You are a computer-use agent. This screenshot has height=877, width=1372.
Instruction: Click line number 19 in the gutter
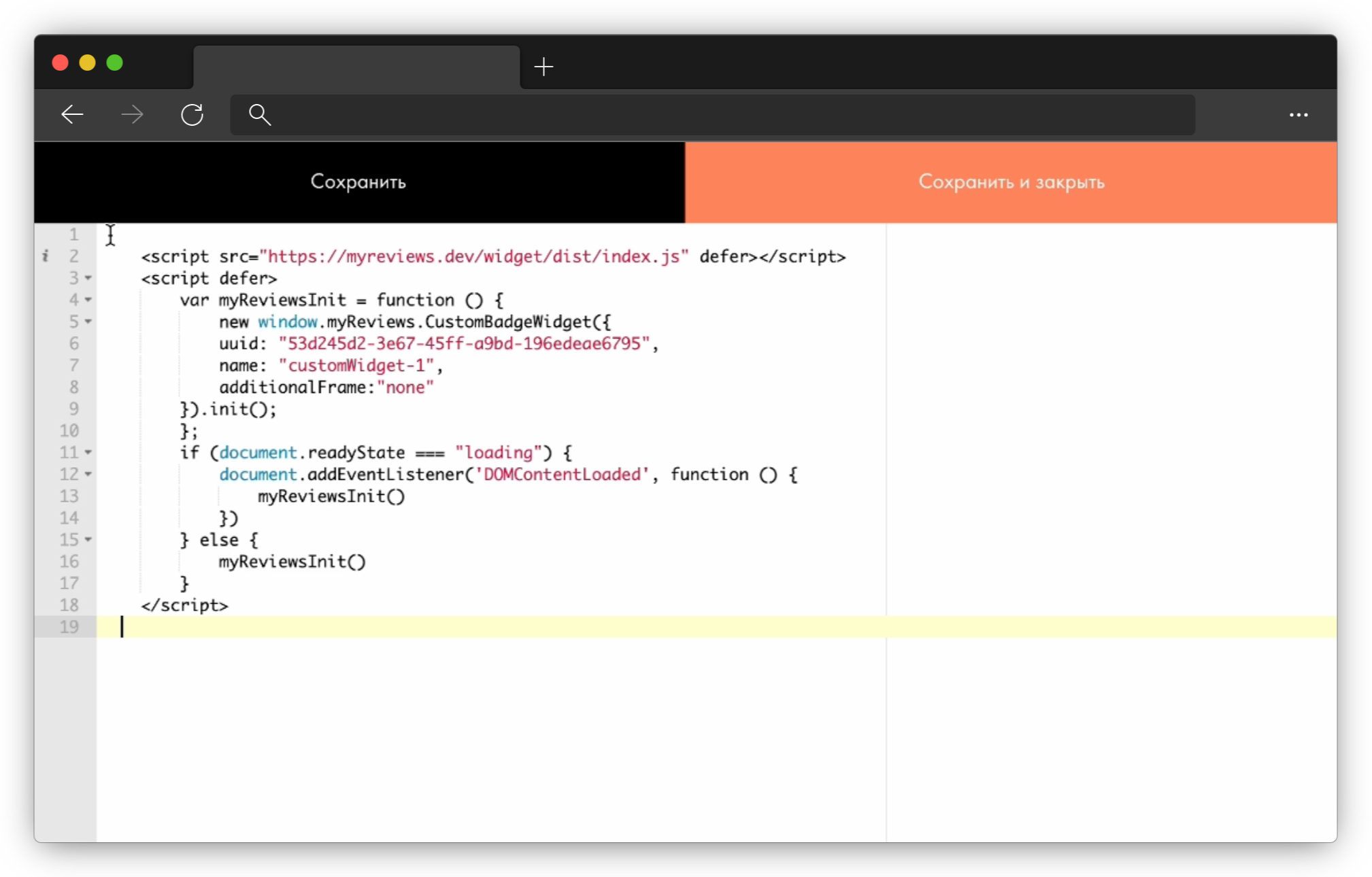tap(69, 627)
